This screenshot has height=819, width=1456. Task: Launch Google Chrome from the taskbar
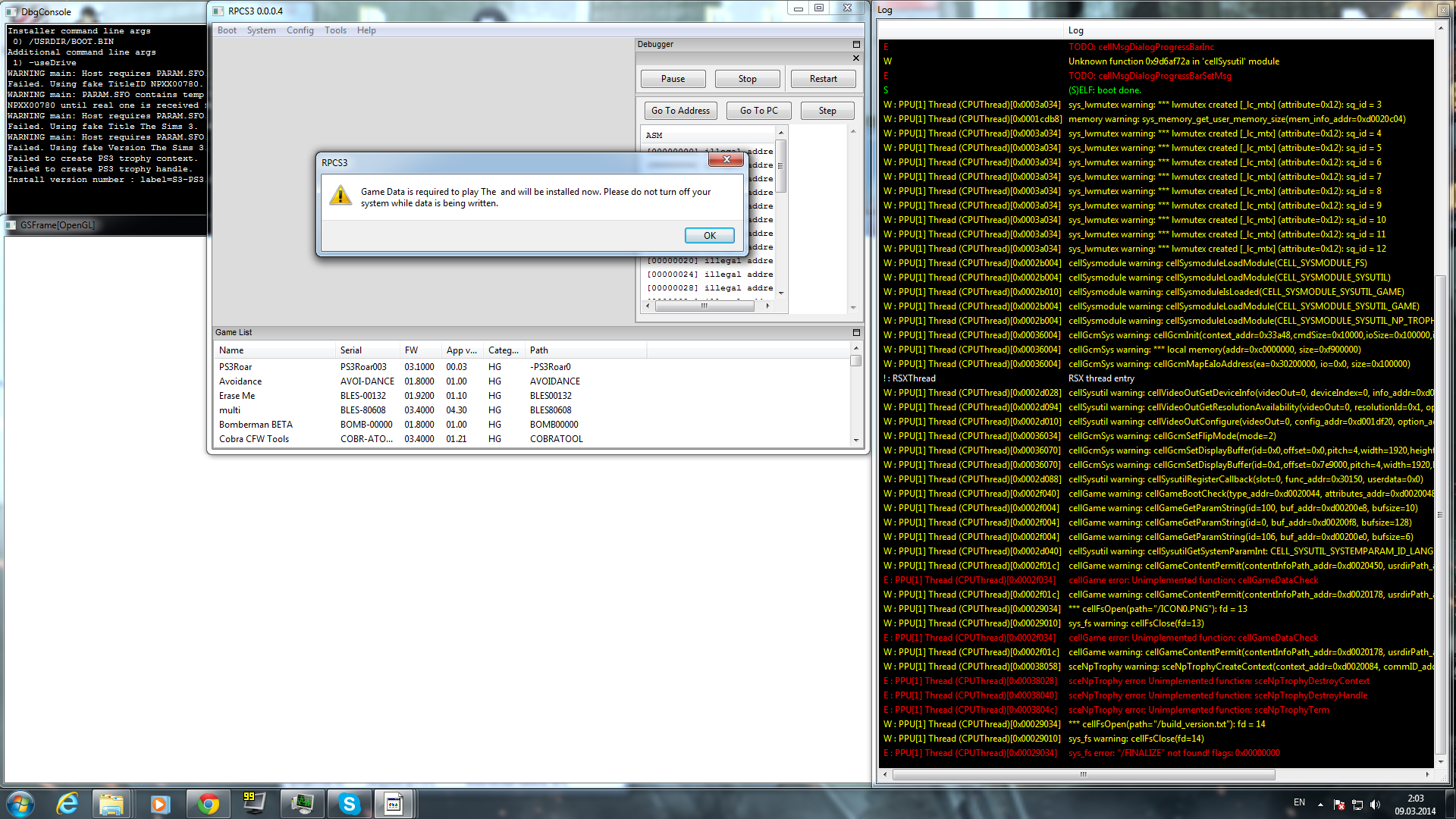(x=208, y=804)
